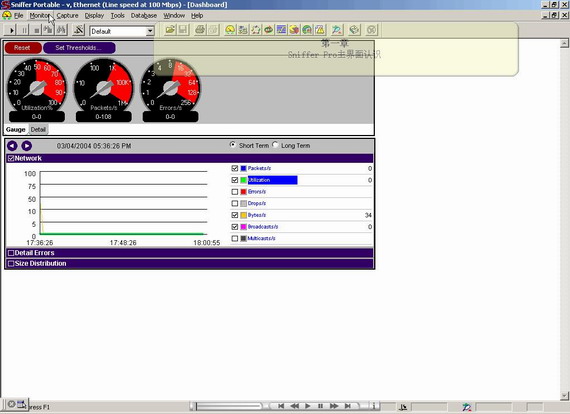Open the Dashboard gauge icon in toolbar
Image resolution: width=570 pixels, height=414 pixels.
tap(230, 30)
